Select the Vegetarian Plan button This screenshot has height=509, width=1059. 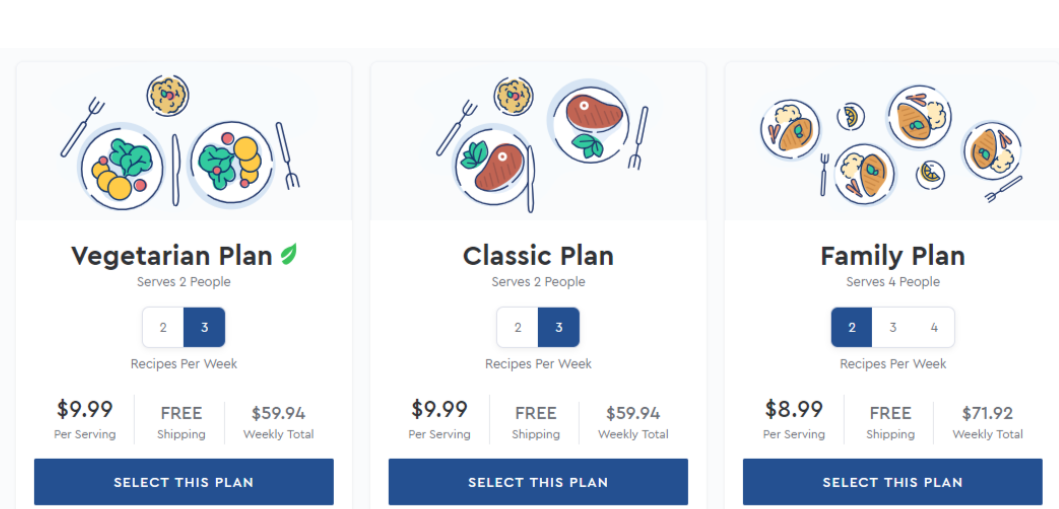pos(184,482)
